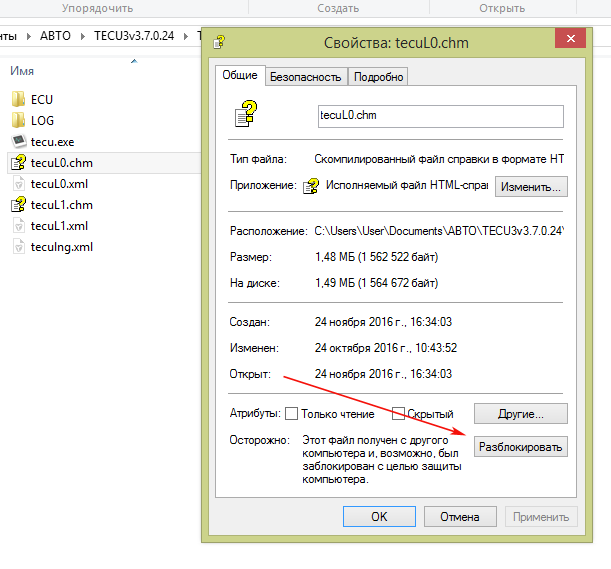611x569 pixels.
Task: Switch to the 'Безопасность' tab
Action: (306, 77)
